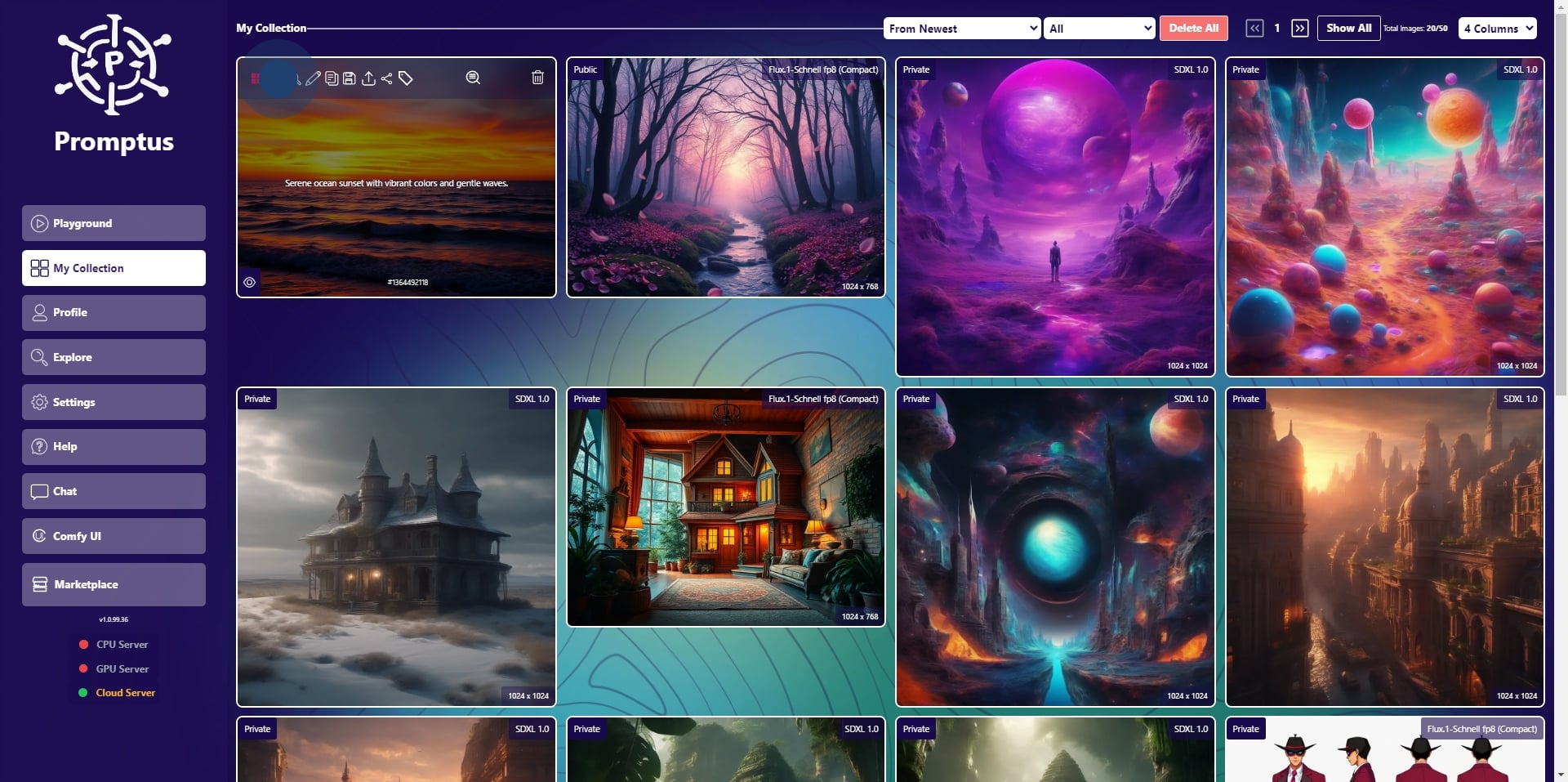Open the Help section in the sidebar
Viewport: 1568px width, 782px height.
114,447
